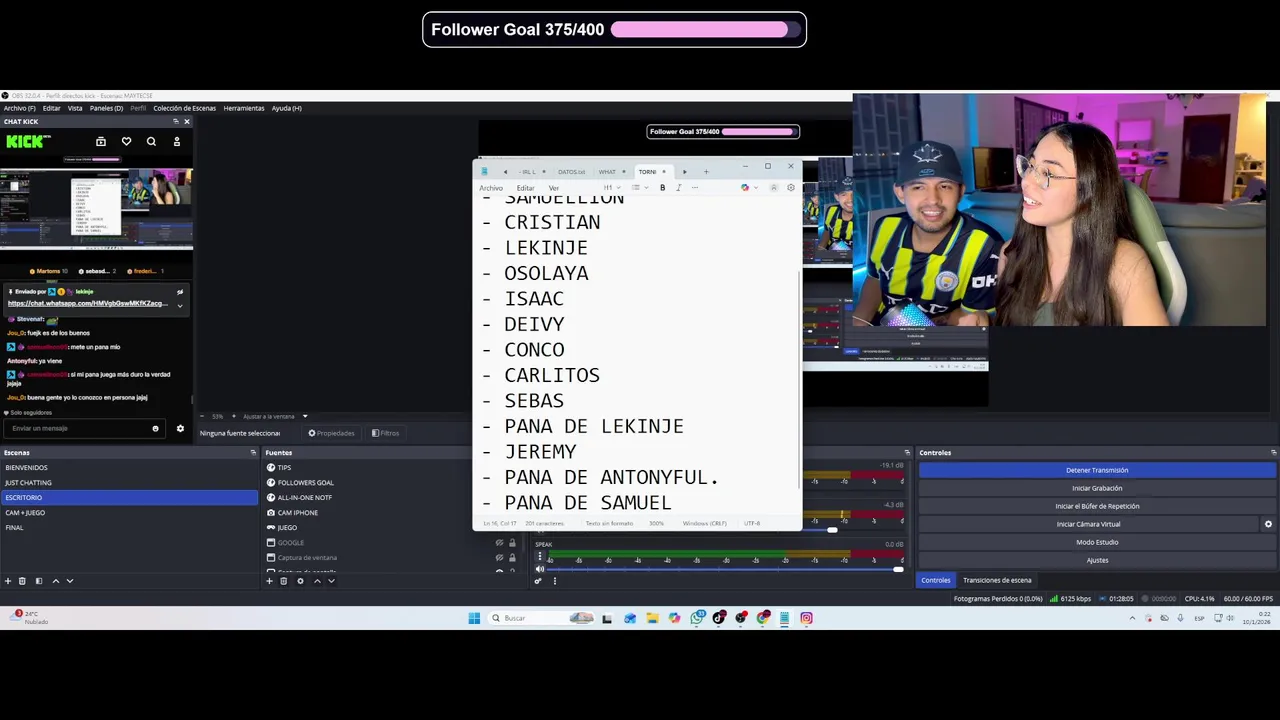Unpin the pinned message in Kick chat

point(180,291)
